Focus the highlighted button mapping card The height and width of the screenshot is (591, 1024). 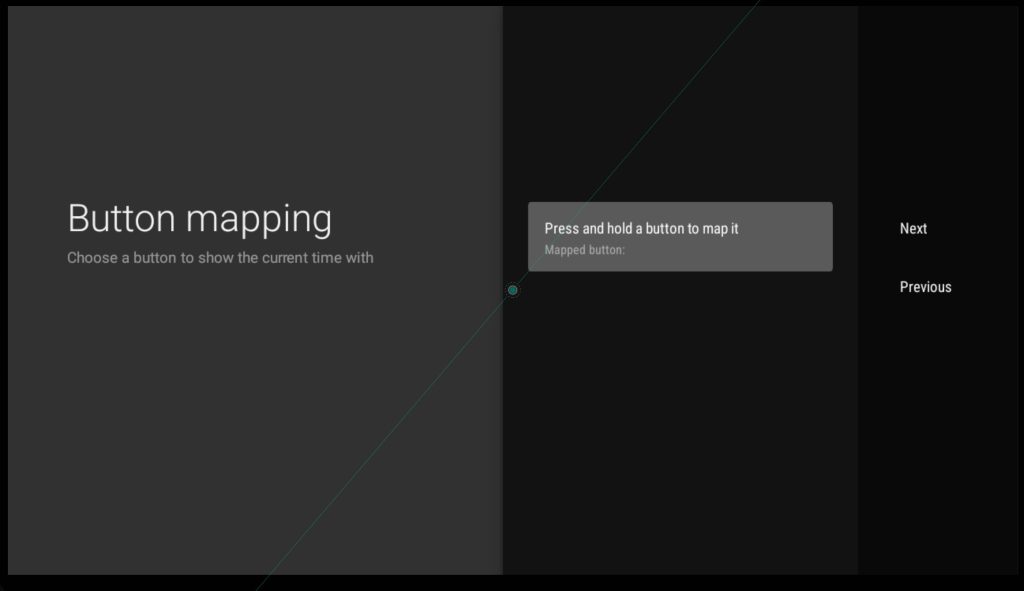click(x=680, y=237)
